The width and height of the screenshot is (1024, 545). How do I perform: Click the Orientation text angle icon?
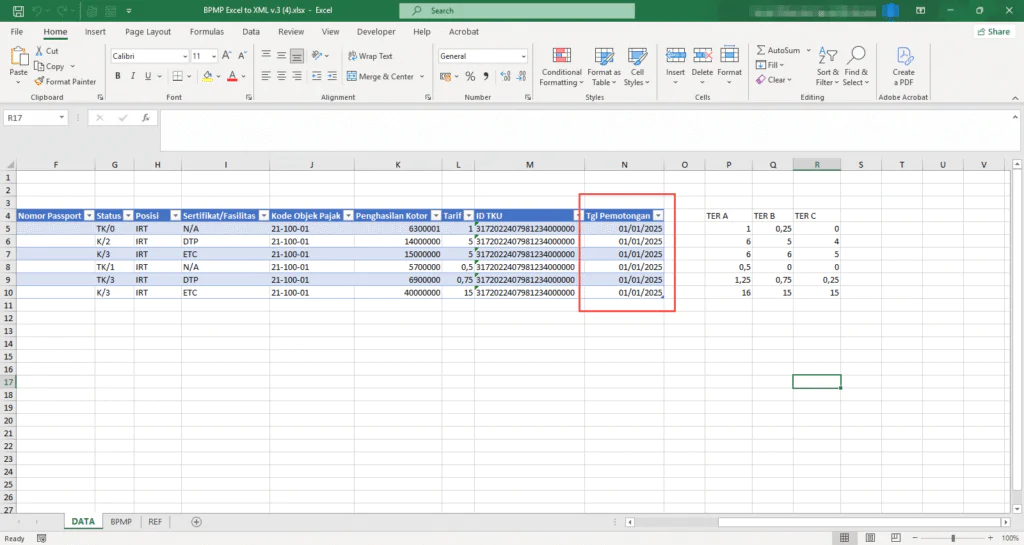point(317,56)
